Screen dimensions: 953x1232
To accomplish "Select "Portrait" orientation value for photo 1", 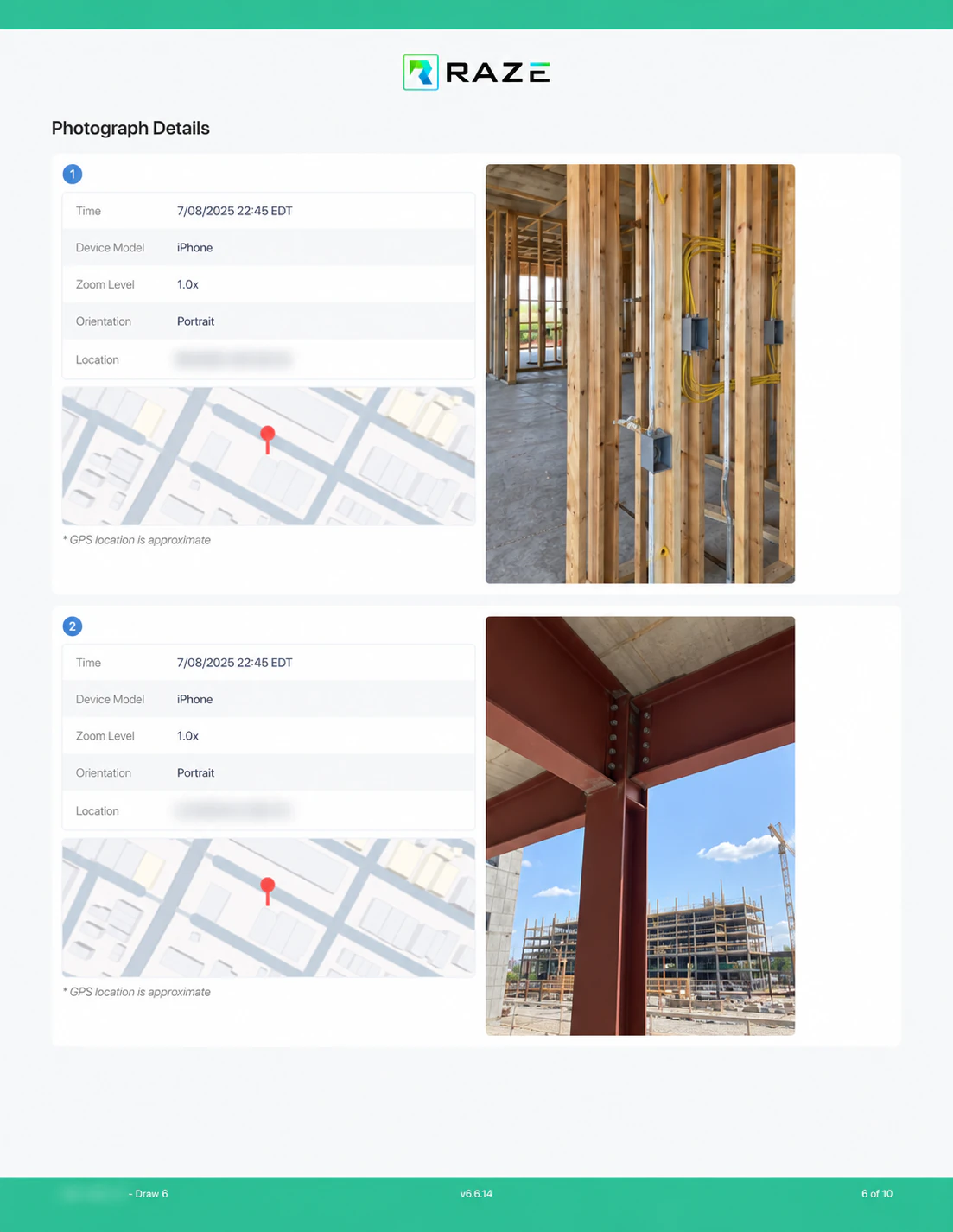I will pos(196,321).
